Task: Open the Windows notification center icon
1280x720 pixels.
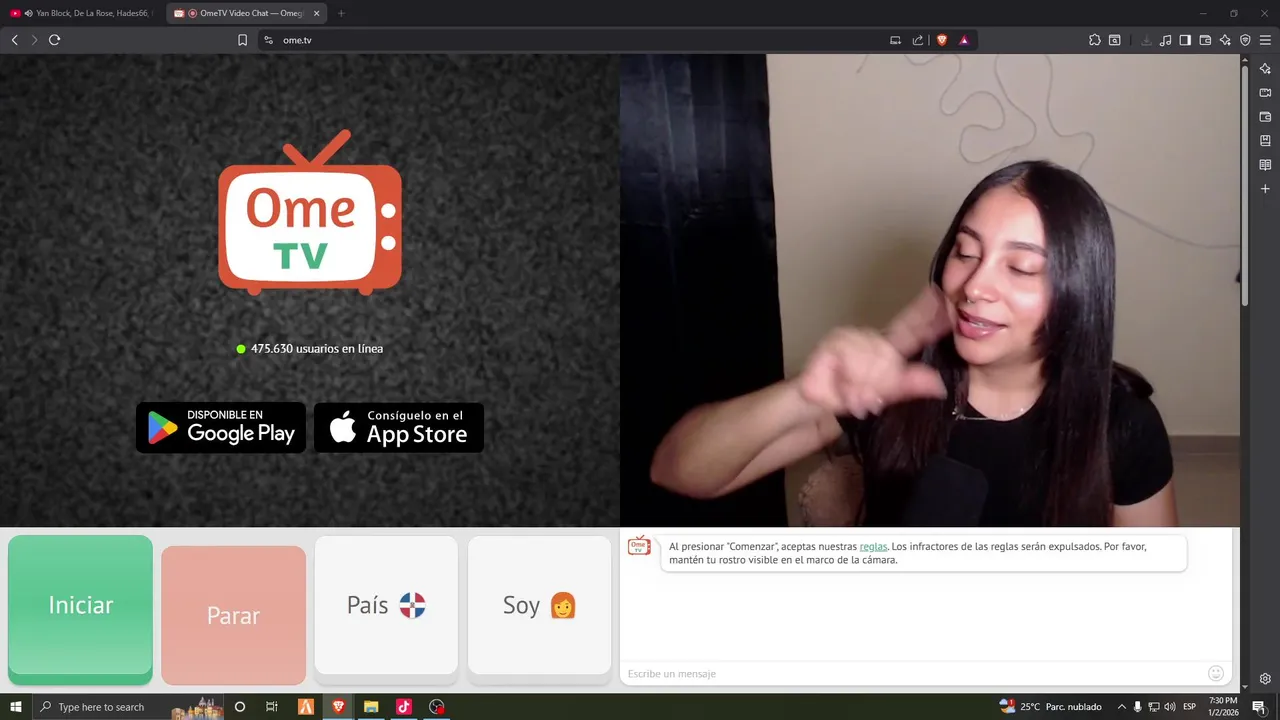Action: click(x=1259, y=707)
